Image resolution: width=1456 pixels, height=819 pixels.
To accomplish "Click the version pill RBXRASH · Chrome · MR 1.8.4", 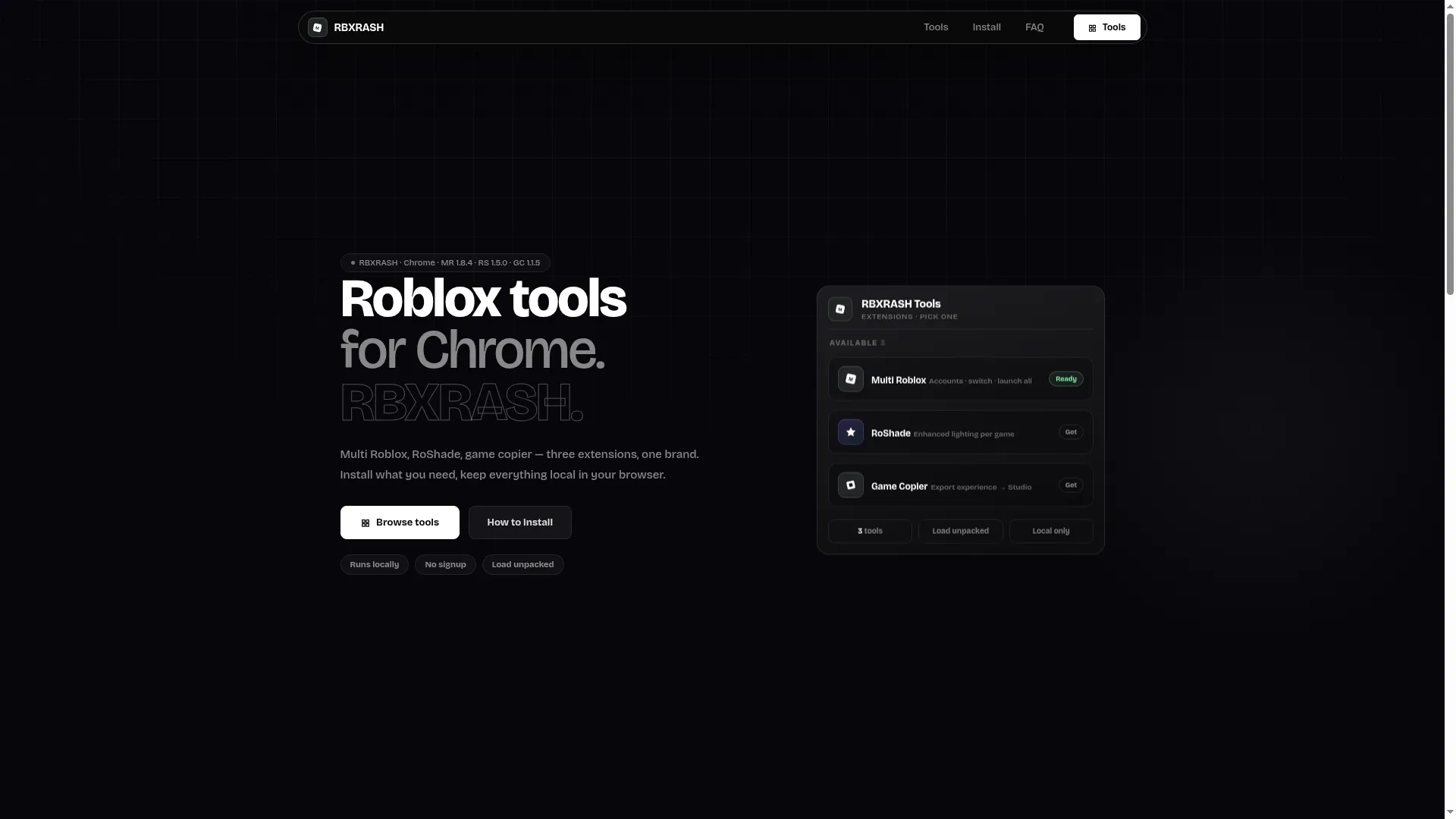I will point(445,262).
